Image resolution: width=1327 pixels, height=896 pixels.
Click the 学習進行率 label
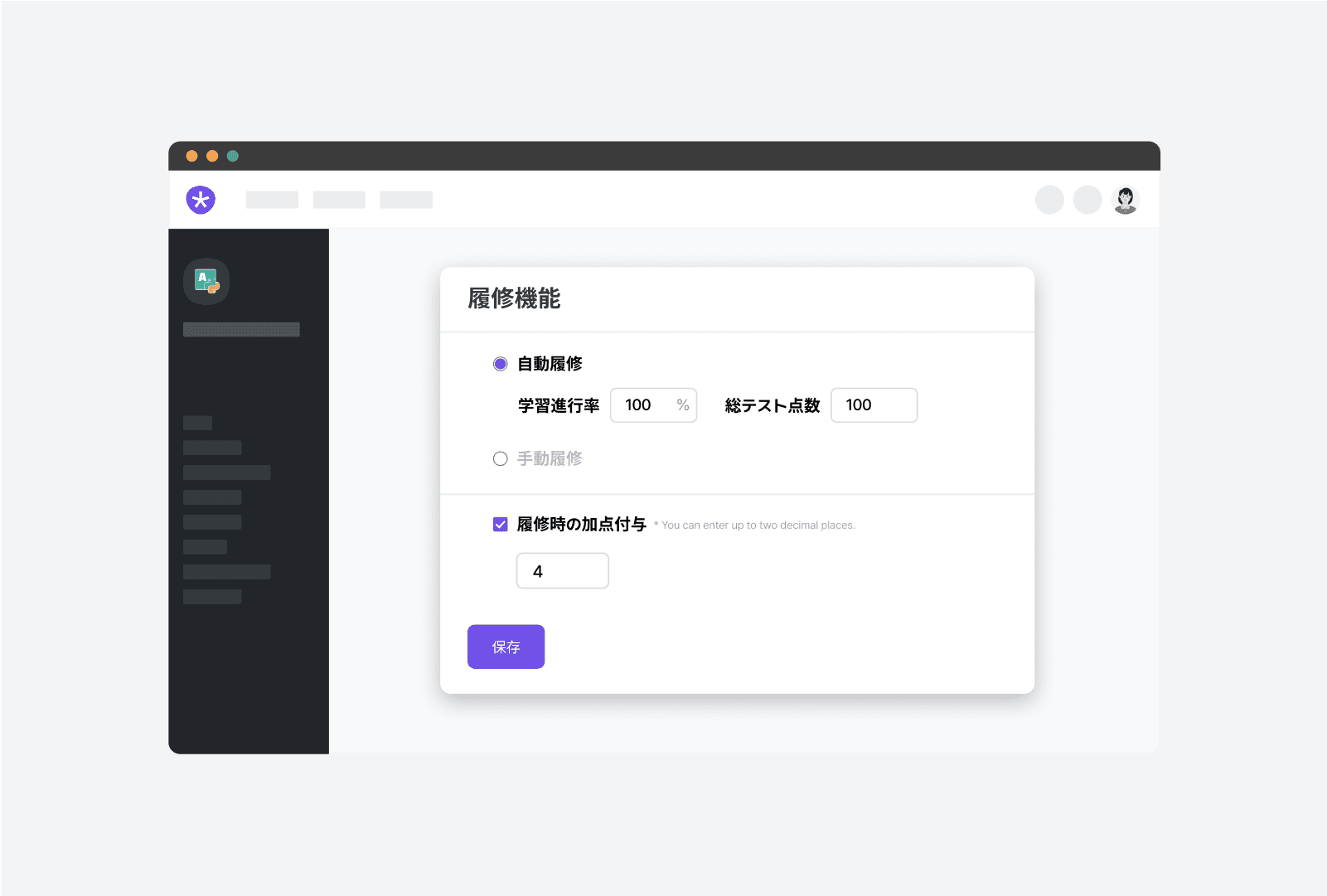pyautogui.click(x=559, y=405)
